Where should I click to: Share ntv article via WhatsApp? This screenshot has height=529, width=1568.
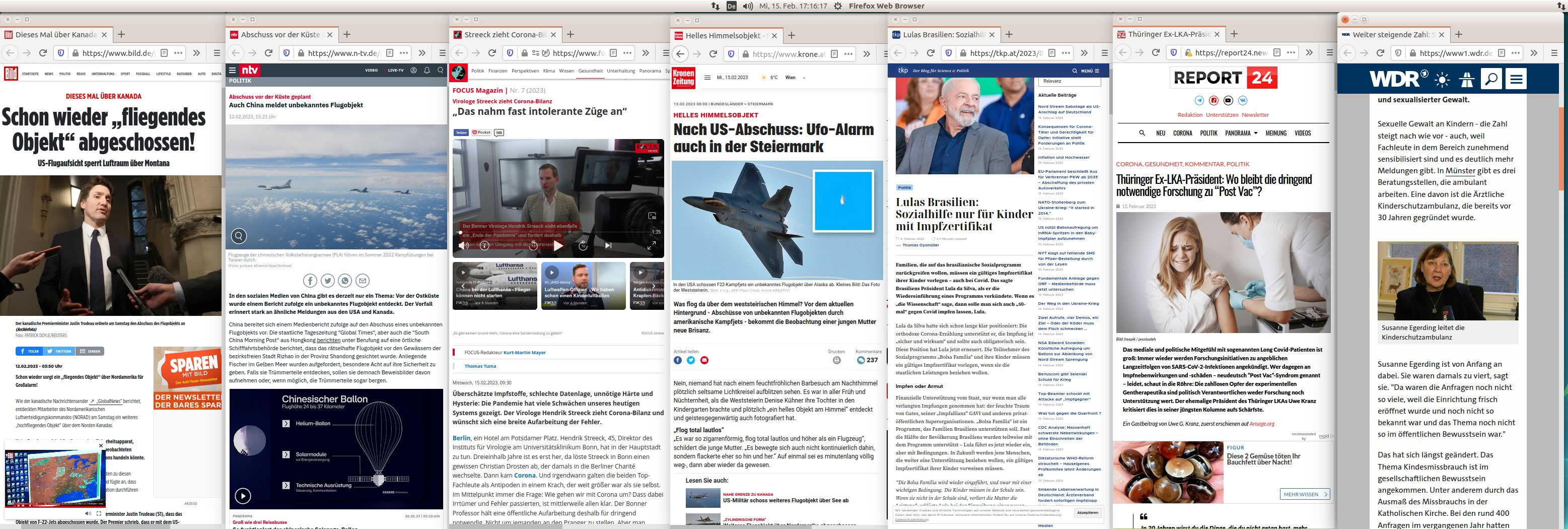[x=345, y=280]
